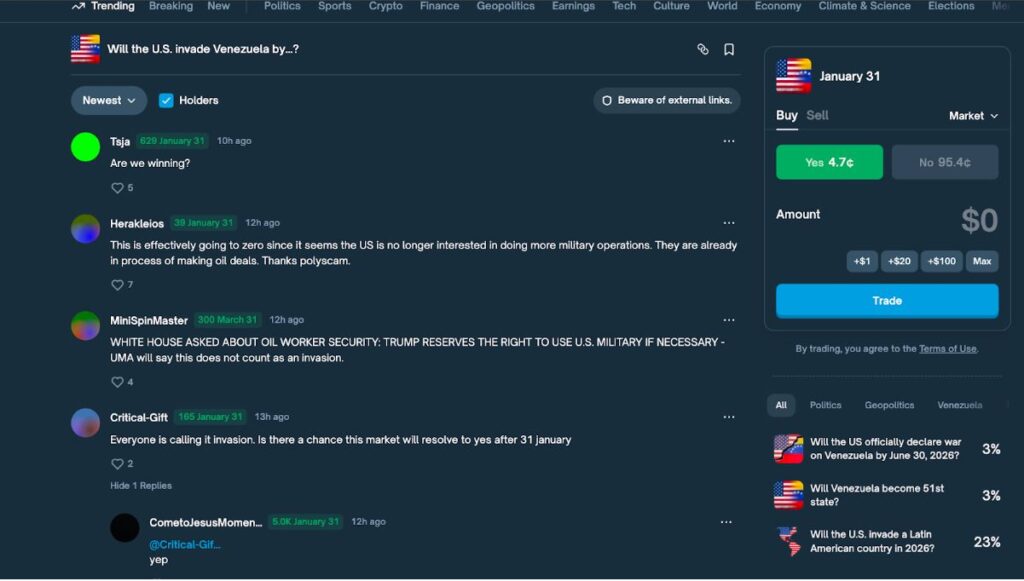Open the three-dot menu on MiniSpinMaster's comment
The height and width of the screenshot is (581, 1024).
729,320
